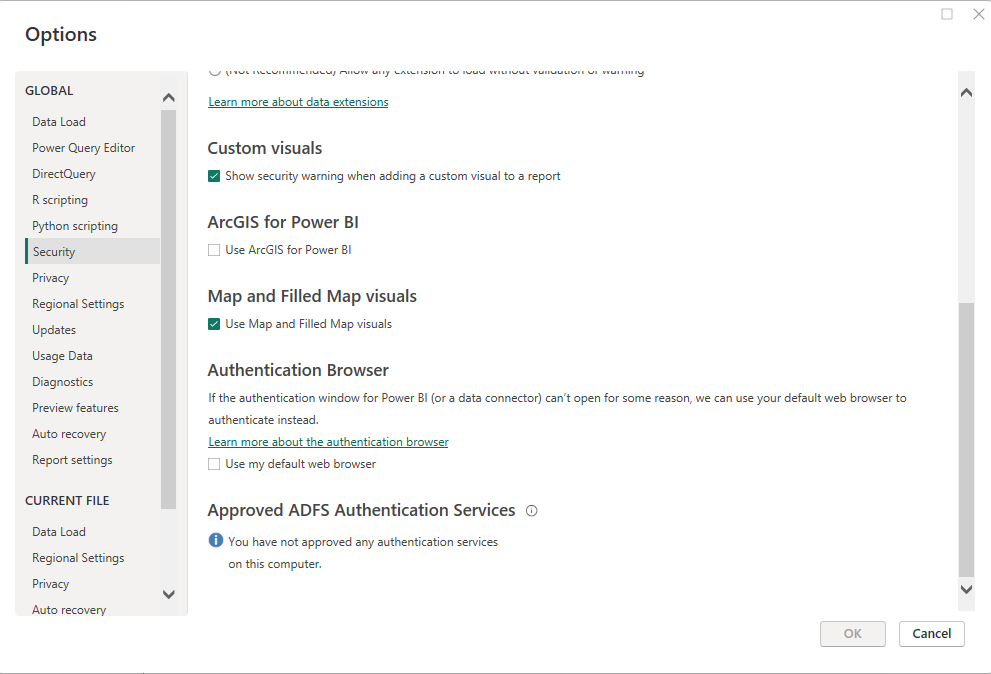The image size is (991, 674).
Task: Click the main panel scrollbar thumb
Action: 966,440
